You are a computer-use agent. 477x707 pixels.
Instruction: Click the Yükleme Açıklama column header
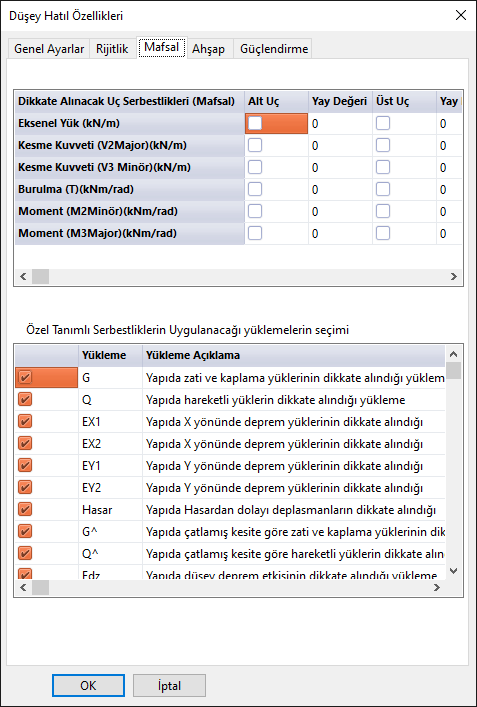(x=294, y=355)
